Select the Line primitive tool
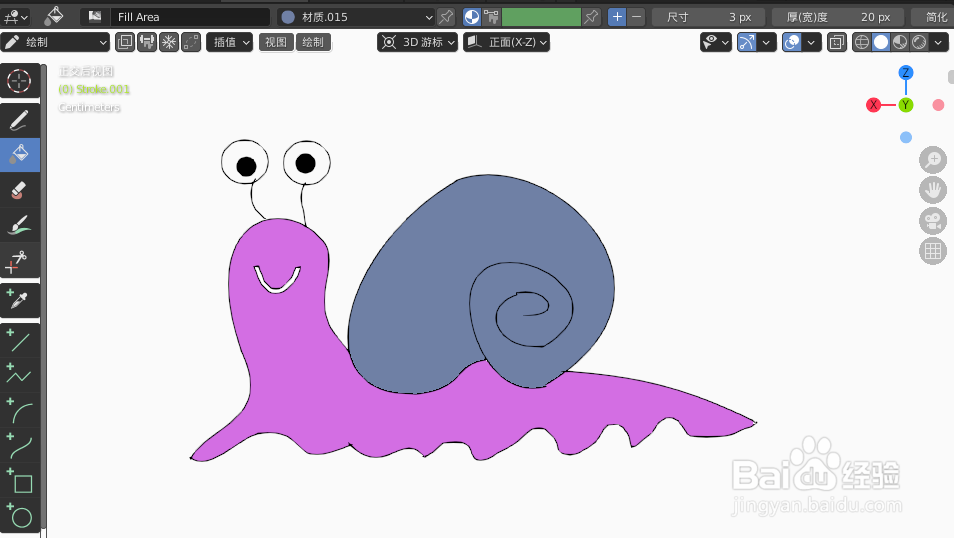The height and width of the screenshot is (538, 954). click(x=19, y=340)
